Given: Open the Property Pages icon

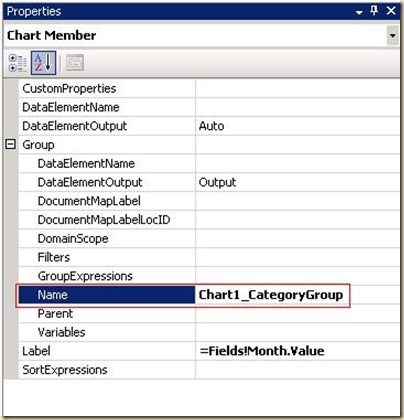Looking at the screenshot, I should pos(75,63).
